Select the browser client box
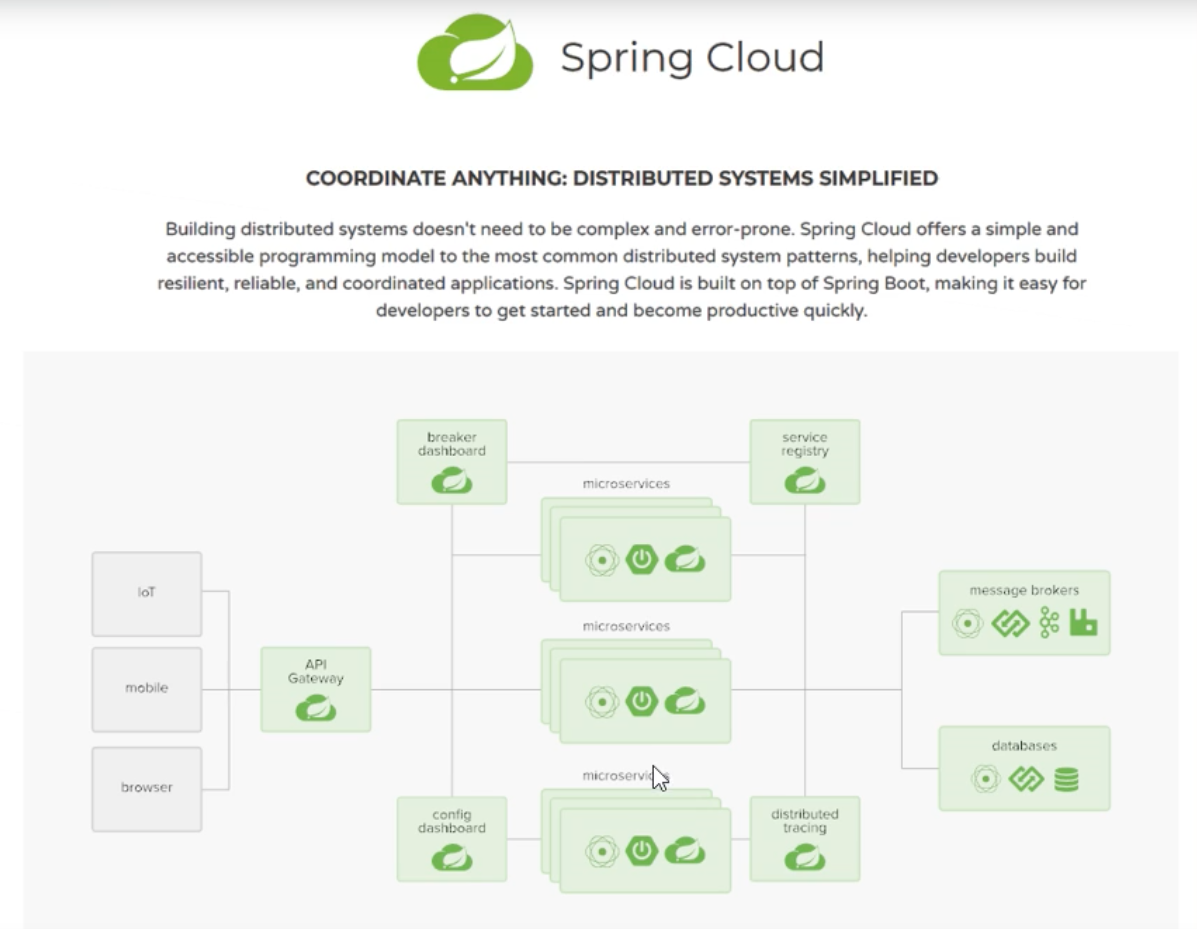The height and width of the screenshot is (929, 1197). tap(147, 789)
